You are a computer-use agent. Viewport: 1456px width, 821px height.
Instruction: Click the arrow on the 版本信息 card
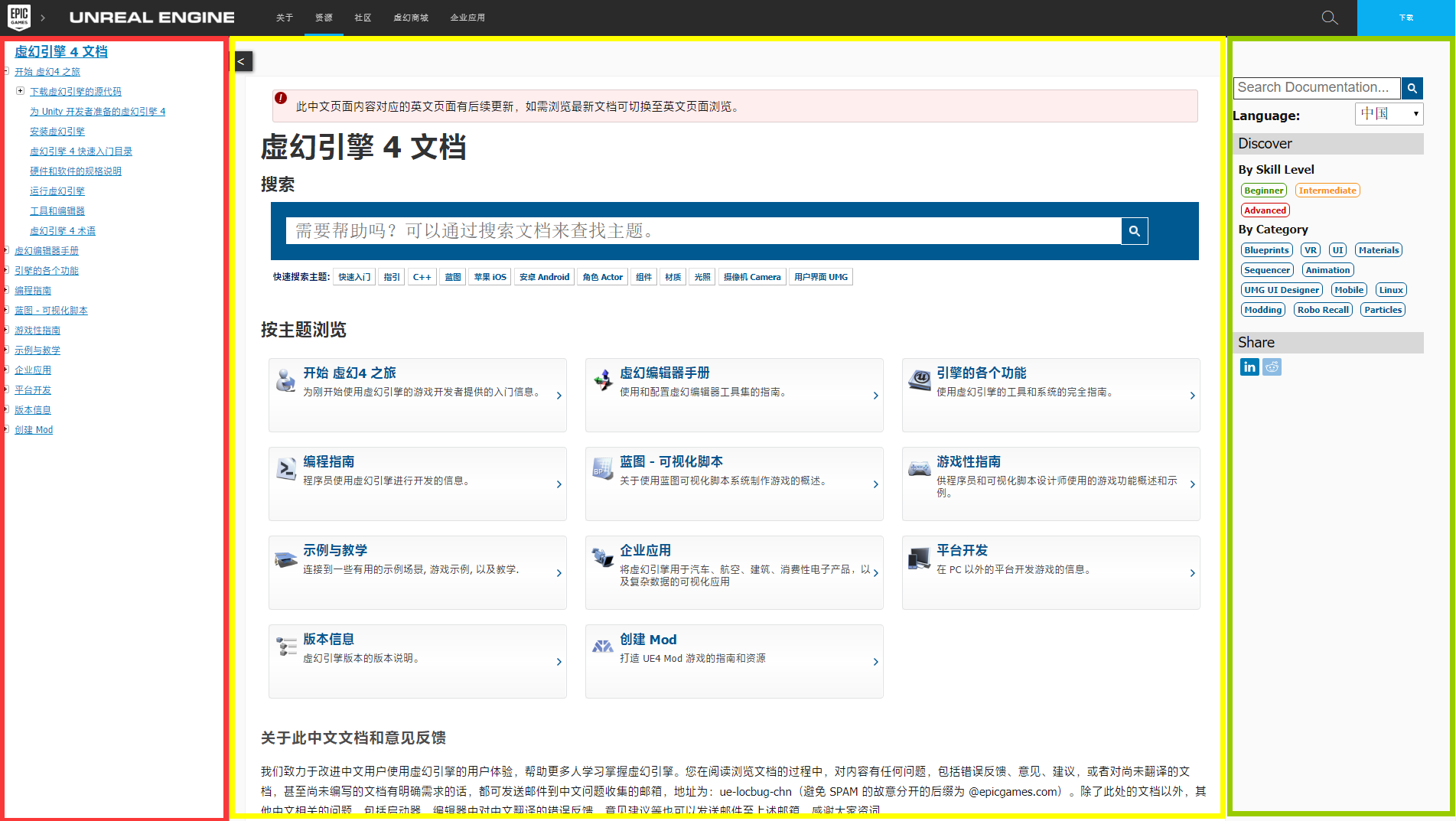pyautogui.click(x=559, y=662)
